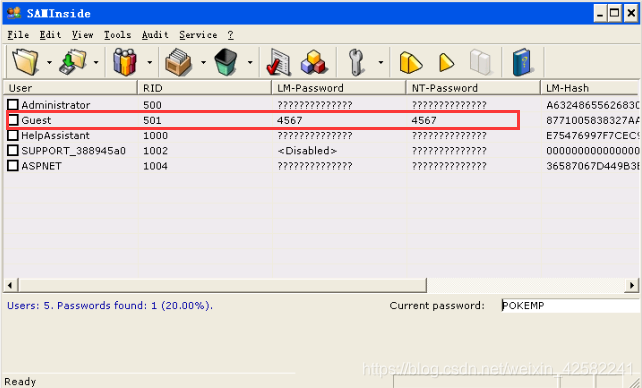Click the grayed-out stop attack icon

[480, 63]
